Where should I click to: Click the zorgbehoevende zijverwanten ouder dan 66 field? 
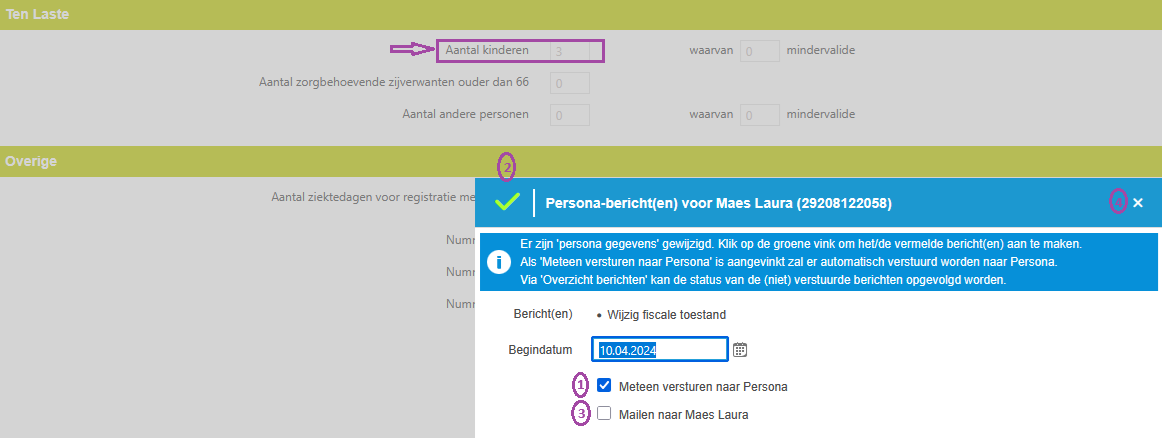click(570, 82)
